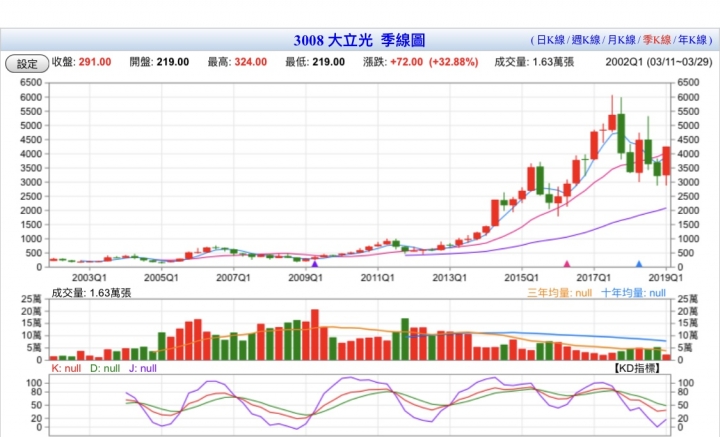Click the highest price 324.00 value
The width and height of the screenshot is (720, 437).
pos(251,62)
